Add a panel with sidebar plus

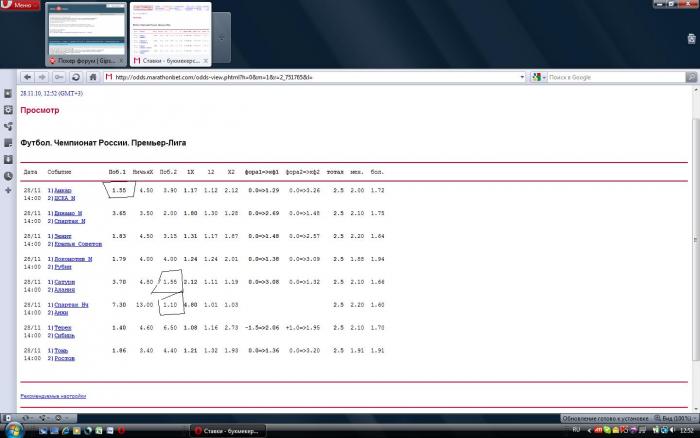click(x=8, y=191)
